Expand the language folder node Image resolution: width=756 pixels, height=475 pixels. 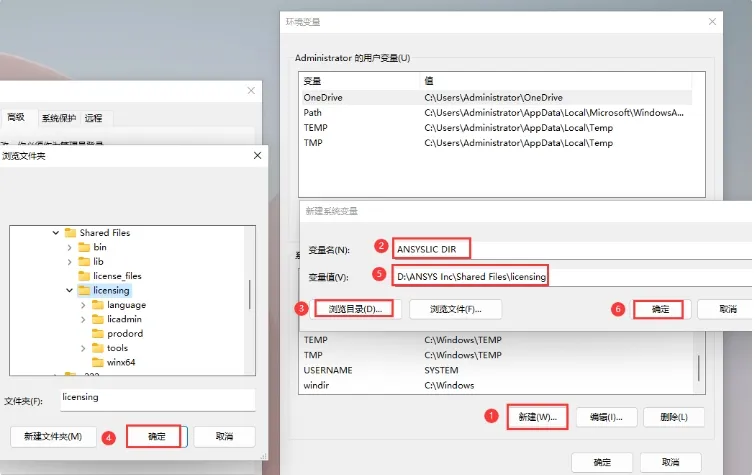pyautogui.click(x=83, y=305)
